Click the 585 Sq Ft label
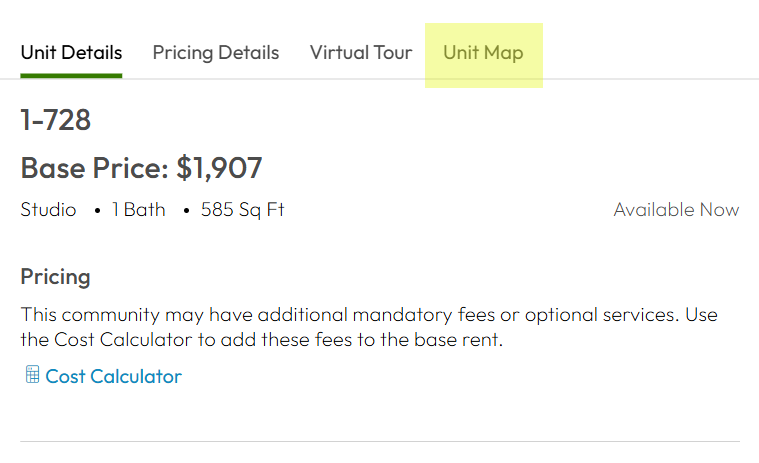 [242, 210]
